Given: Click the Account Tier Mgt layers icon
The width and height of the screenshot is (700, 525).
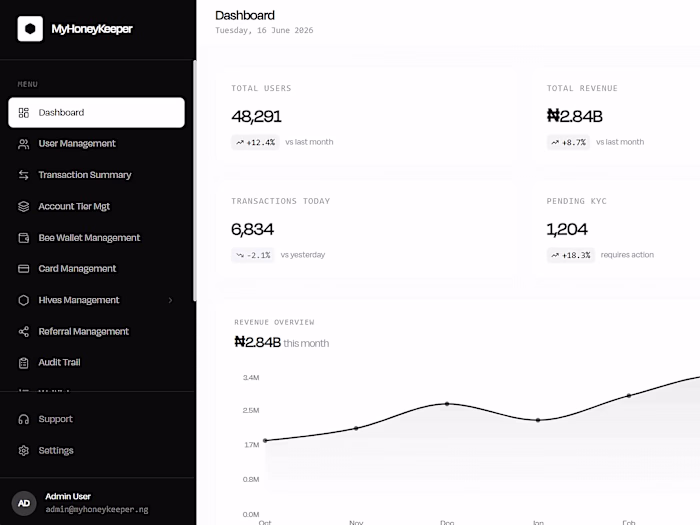Looking at the screenshot, I should (x=24, y=206).
